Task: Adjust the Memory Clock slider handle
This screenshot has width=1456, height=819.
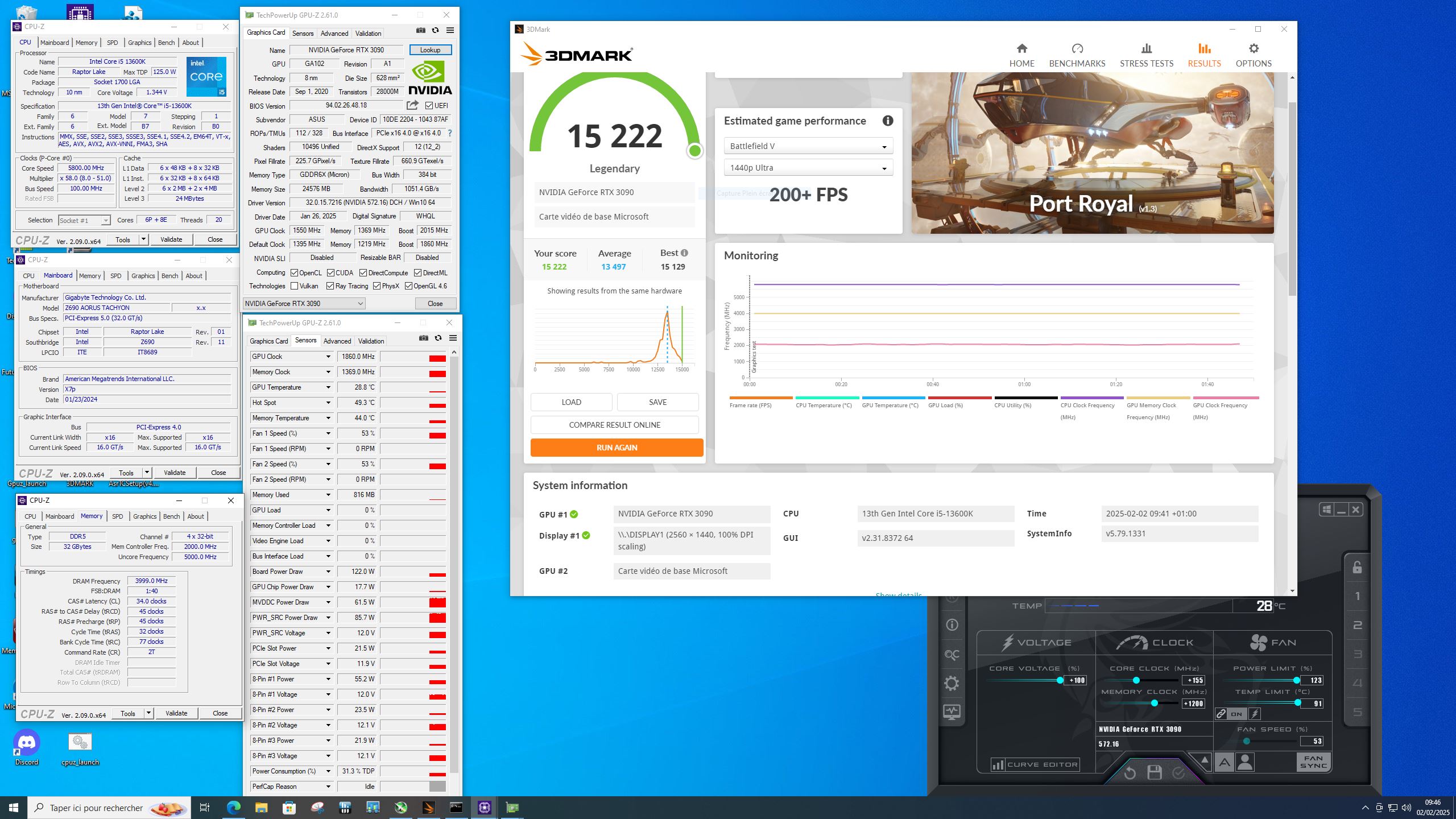Action: (x=1154, y=704)
